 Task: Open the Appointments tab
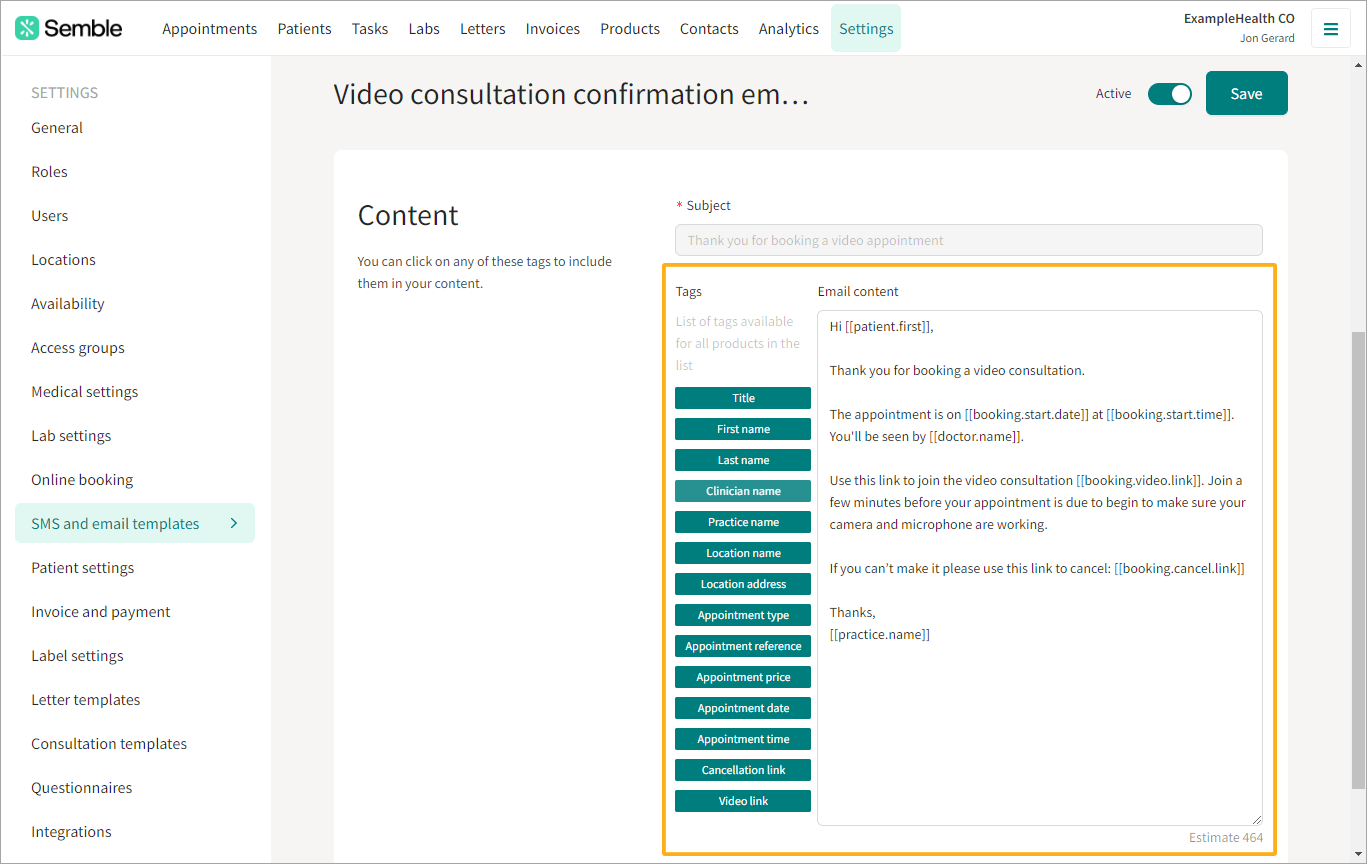pyautogui.click(x=210, y=28)
